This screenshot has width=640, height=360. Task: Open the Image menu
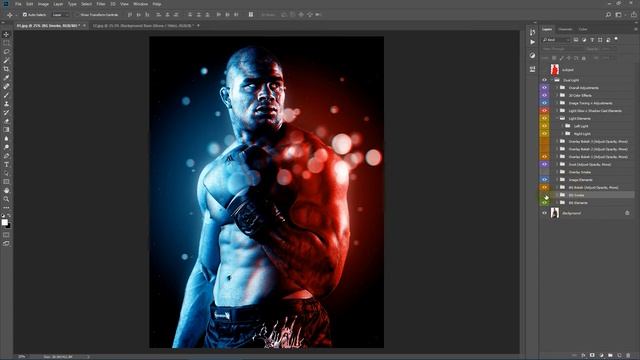(43, 4)
